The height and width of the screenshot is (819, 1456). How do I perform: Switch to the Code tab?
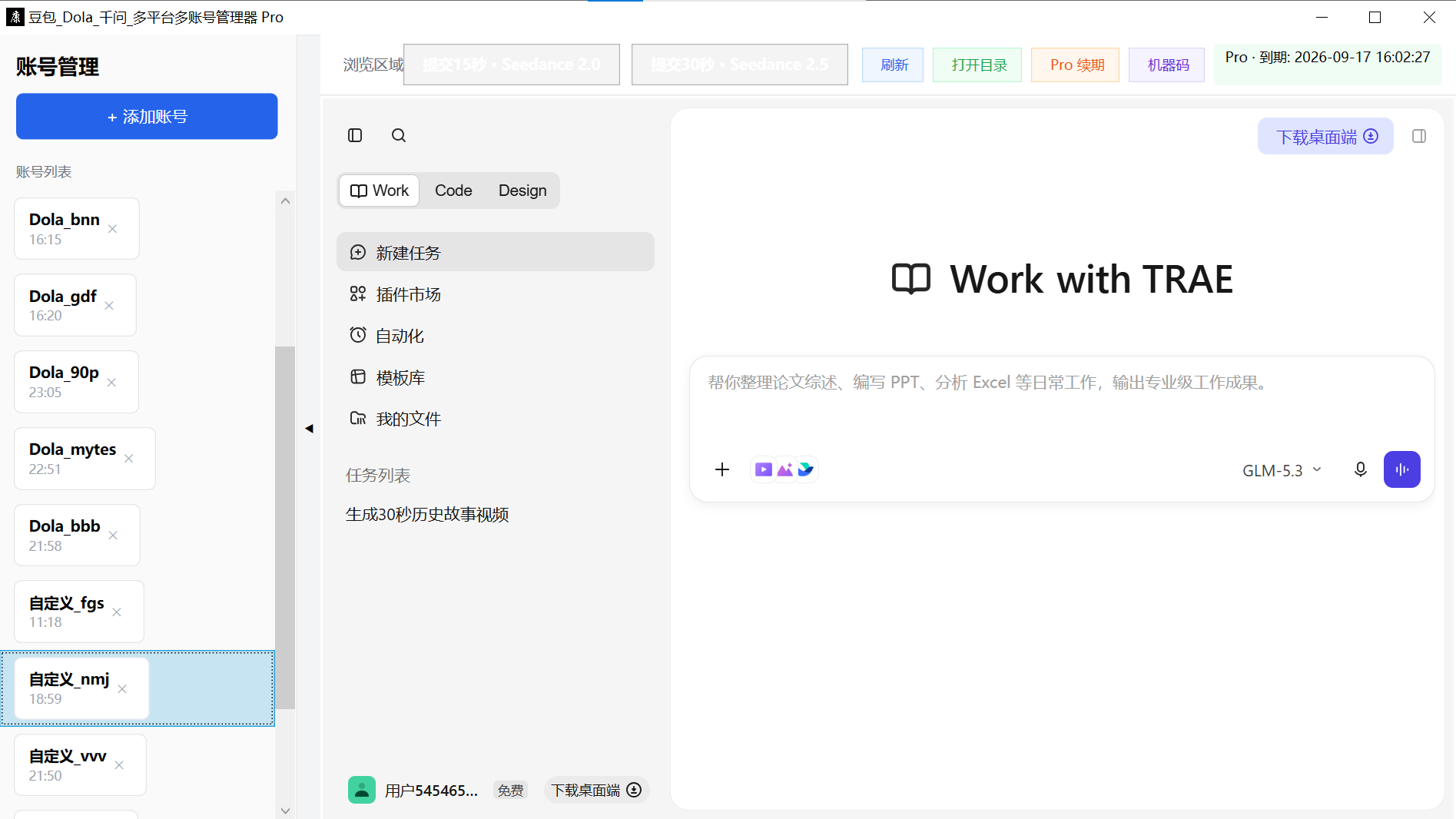[x=453, y=191]
